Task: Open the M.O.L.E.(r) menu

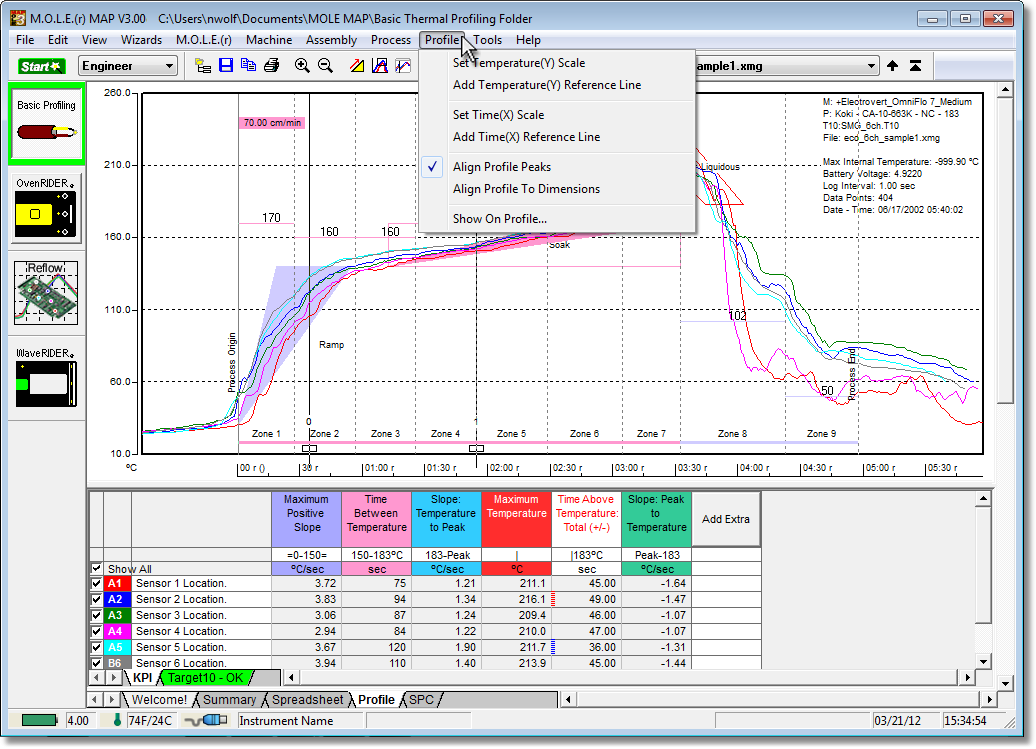Action: pyautogui.click(x=204, y=40)
